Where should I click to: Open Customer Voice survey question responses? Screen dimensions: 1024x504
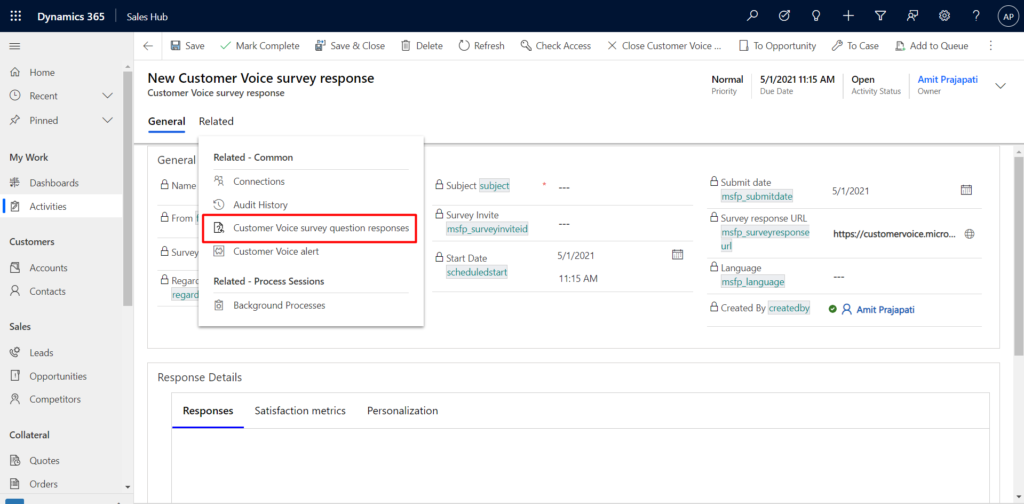[x=312, y=228]
